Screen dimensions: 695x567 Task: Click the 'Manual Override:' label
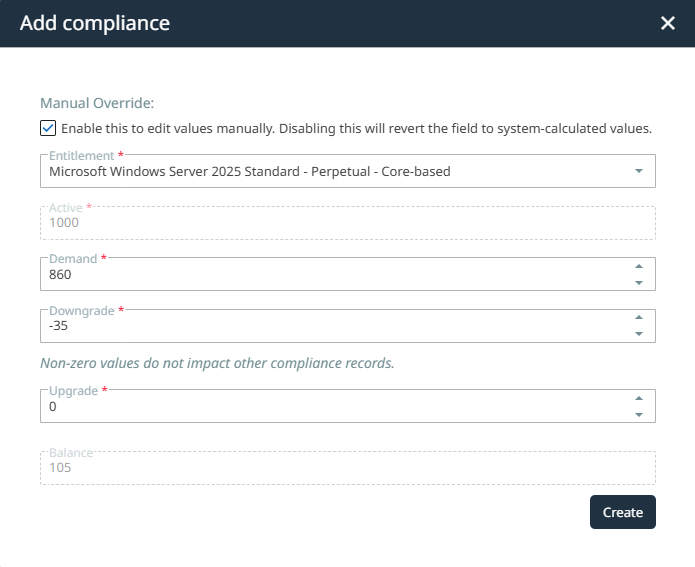pos(97,103)
